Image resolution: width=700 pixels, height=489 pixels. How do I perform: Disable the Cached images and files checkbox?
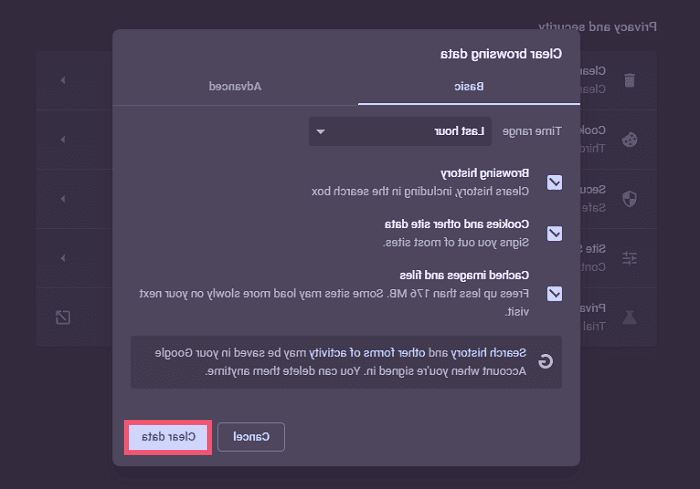(555, 293)
